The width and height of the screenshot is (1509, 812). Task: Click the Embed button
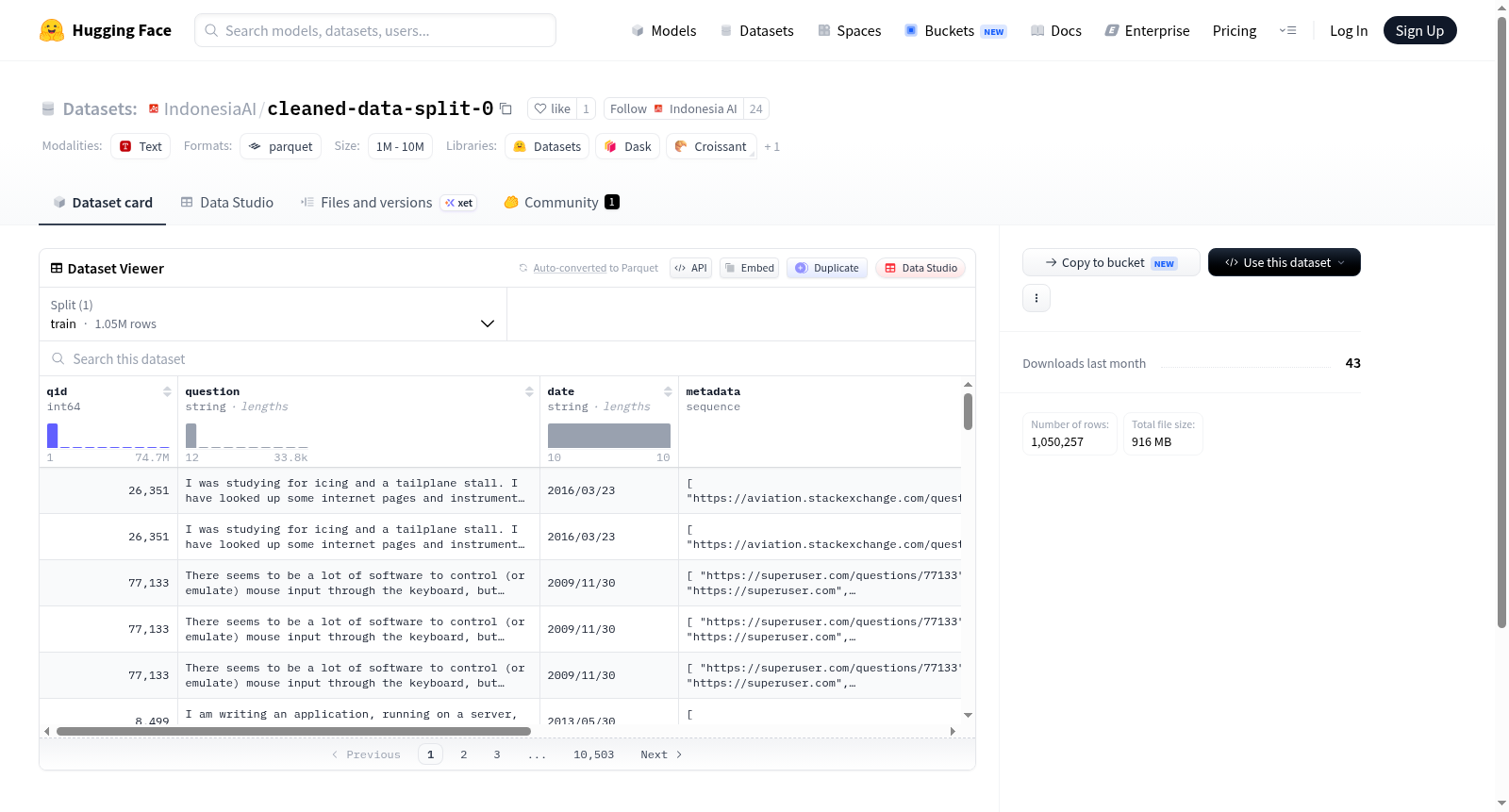pos(750,268)
